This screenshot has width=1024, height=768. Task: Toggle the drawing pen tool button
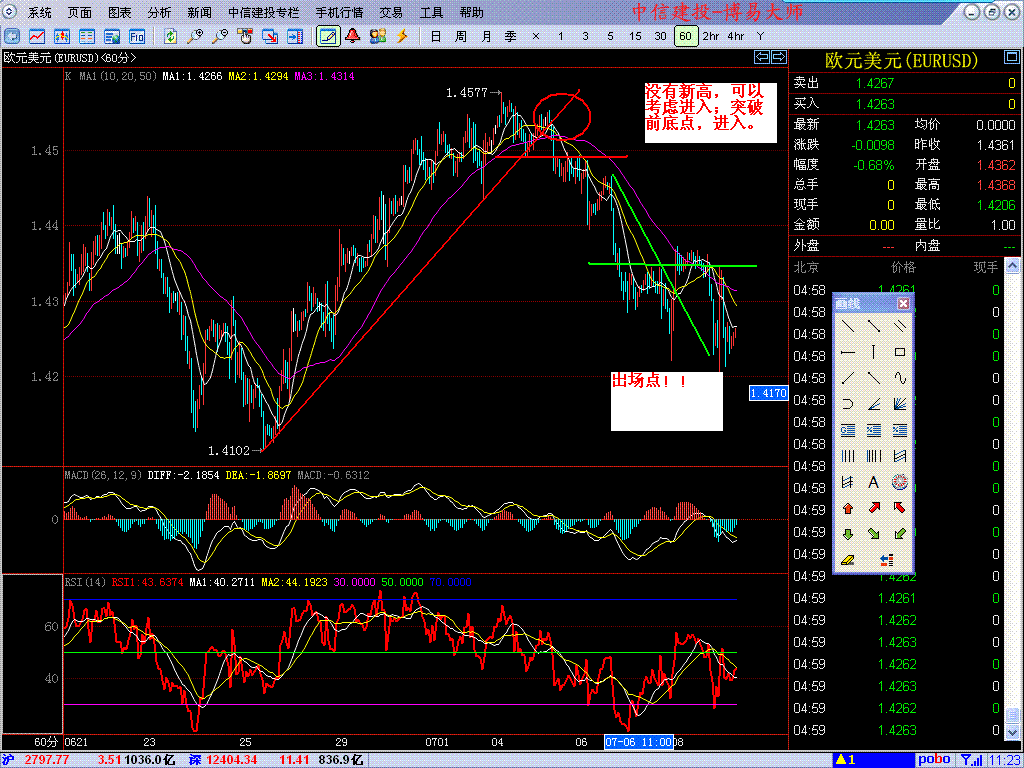point(328,37)
